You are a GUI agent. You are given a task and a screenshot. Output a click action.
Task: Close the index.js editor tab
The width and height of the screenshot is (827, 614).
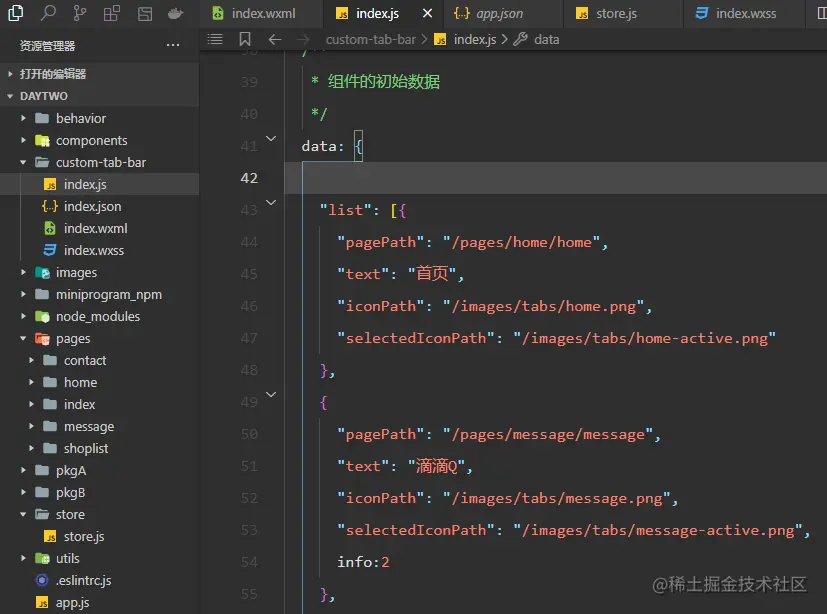[428, 14]
